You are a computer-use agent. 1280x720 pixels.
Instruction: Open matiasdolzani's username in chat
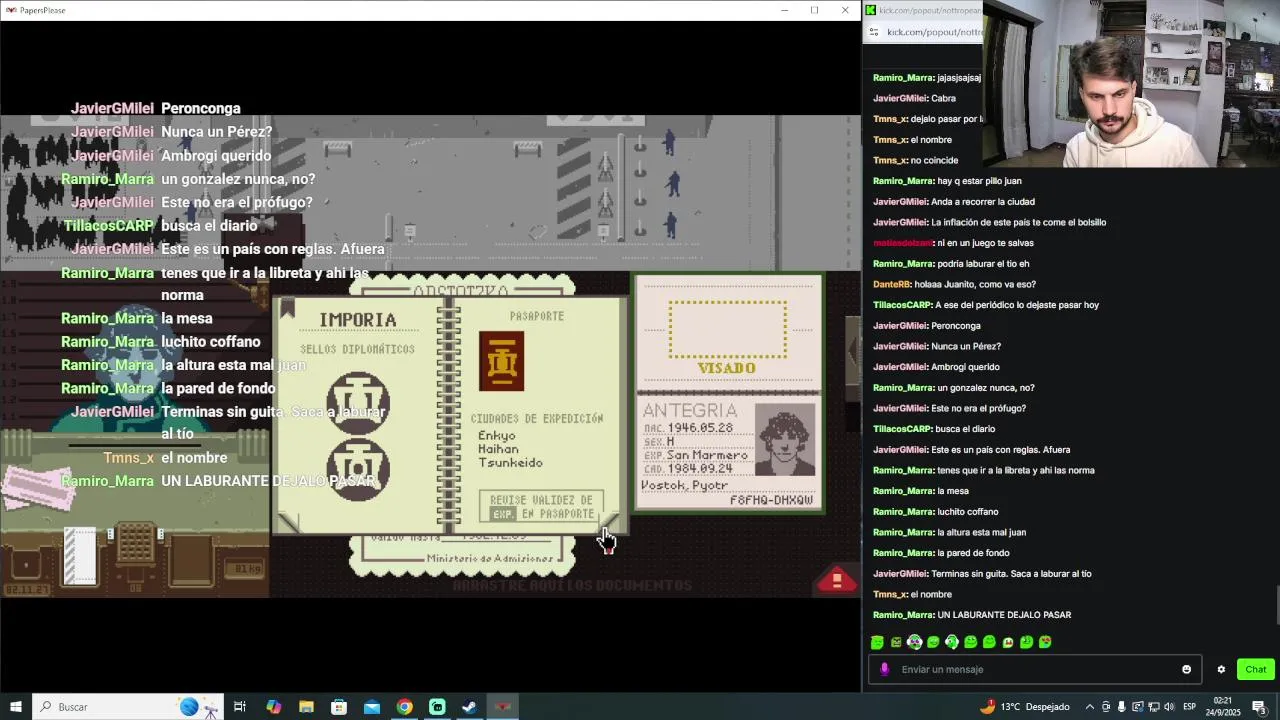(903, 243)
